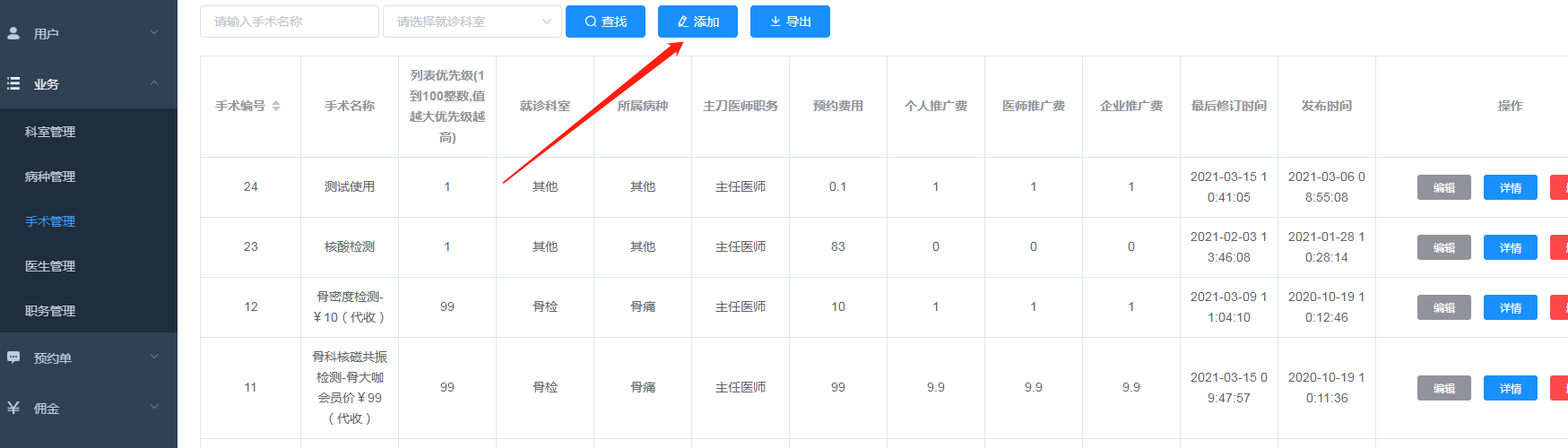Click the 测试使用 surgery name cell
Viewport: 1568px width, 448px height.
coord(350,186)
